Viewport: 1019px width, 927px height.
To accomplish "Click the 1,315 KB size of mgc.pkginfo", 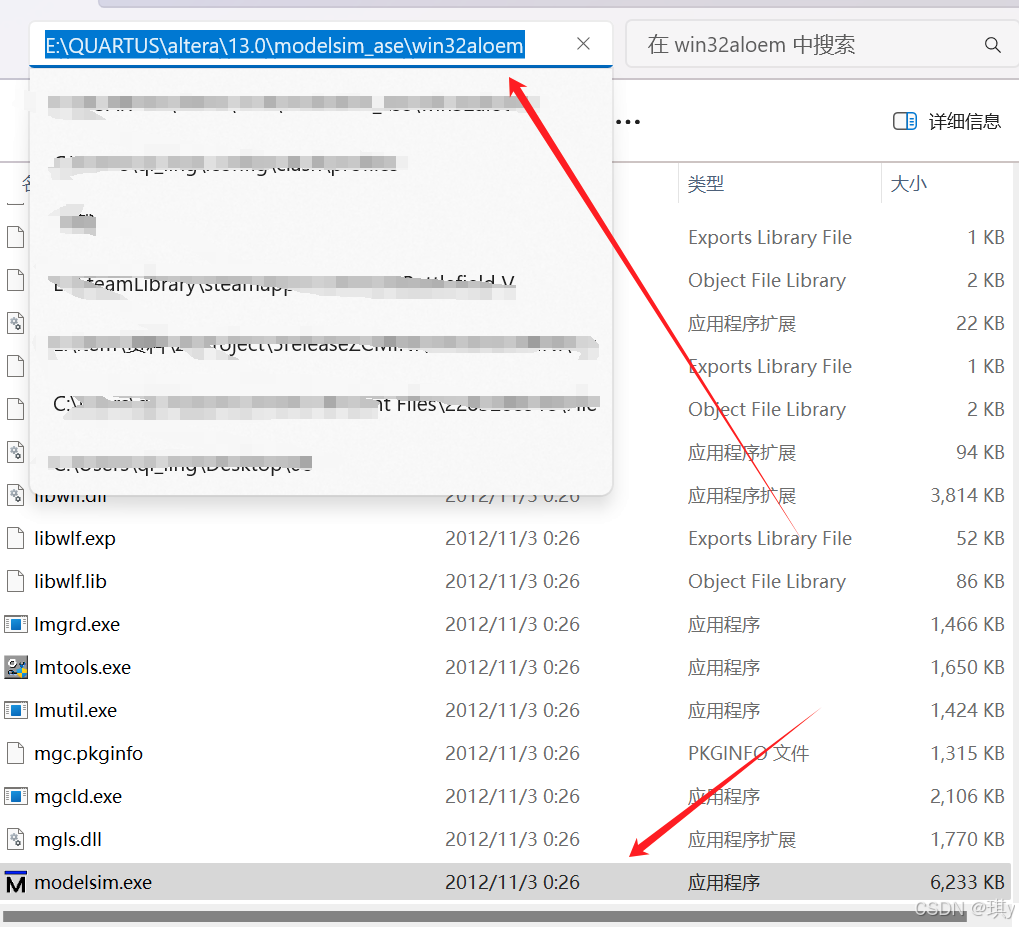I will click(967, 753).
